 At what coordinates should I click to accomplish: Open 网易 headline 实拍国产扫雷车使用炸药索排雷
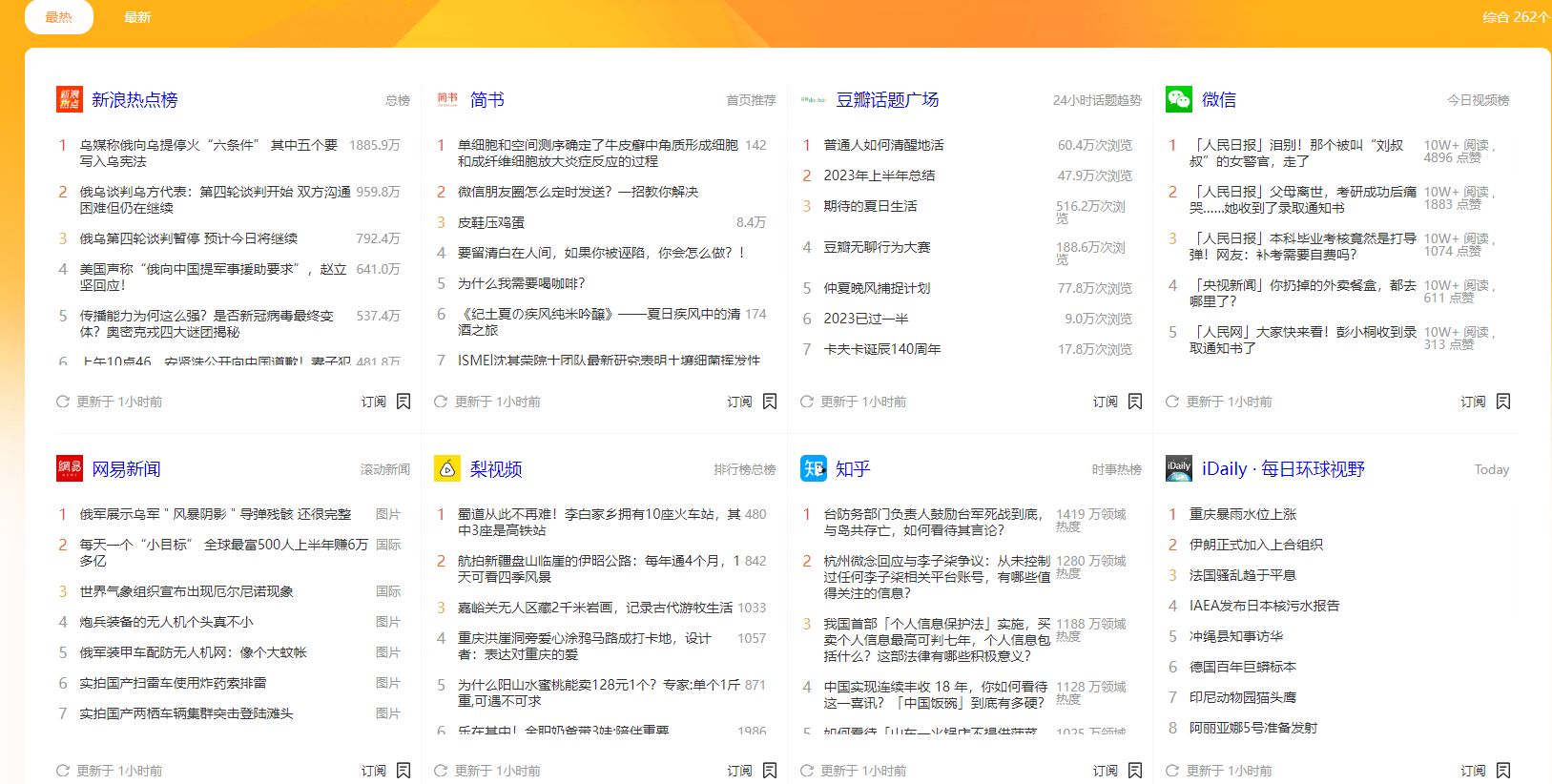coord(173,683)
